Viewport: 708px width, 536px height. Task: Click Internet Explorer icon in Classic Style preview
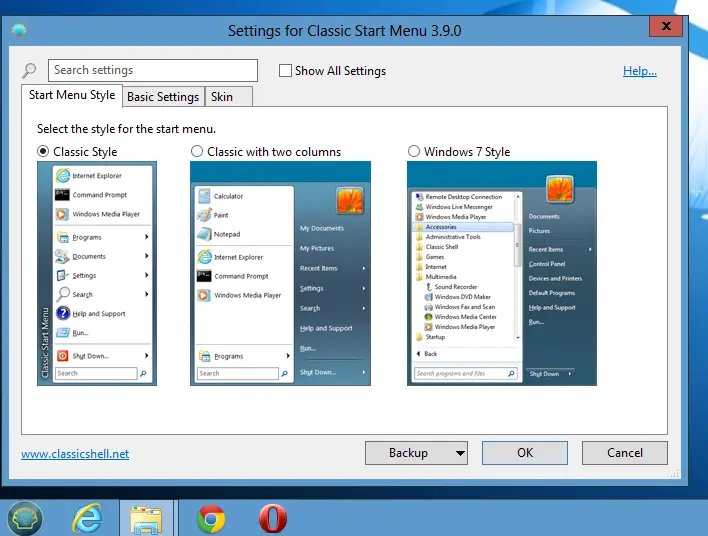pos(63,176)
